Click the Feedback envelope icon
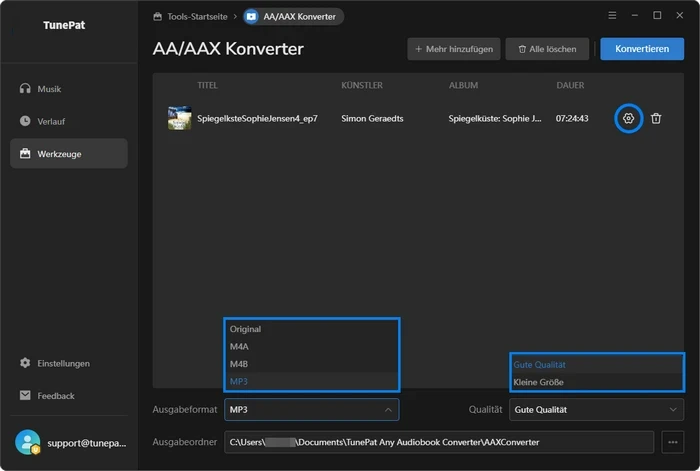 (x=25, y=395)
